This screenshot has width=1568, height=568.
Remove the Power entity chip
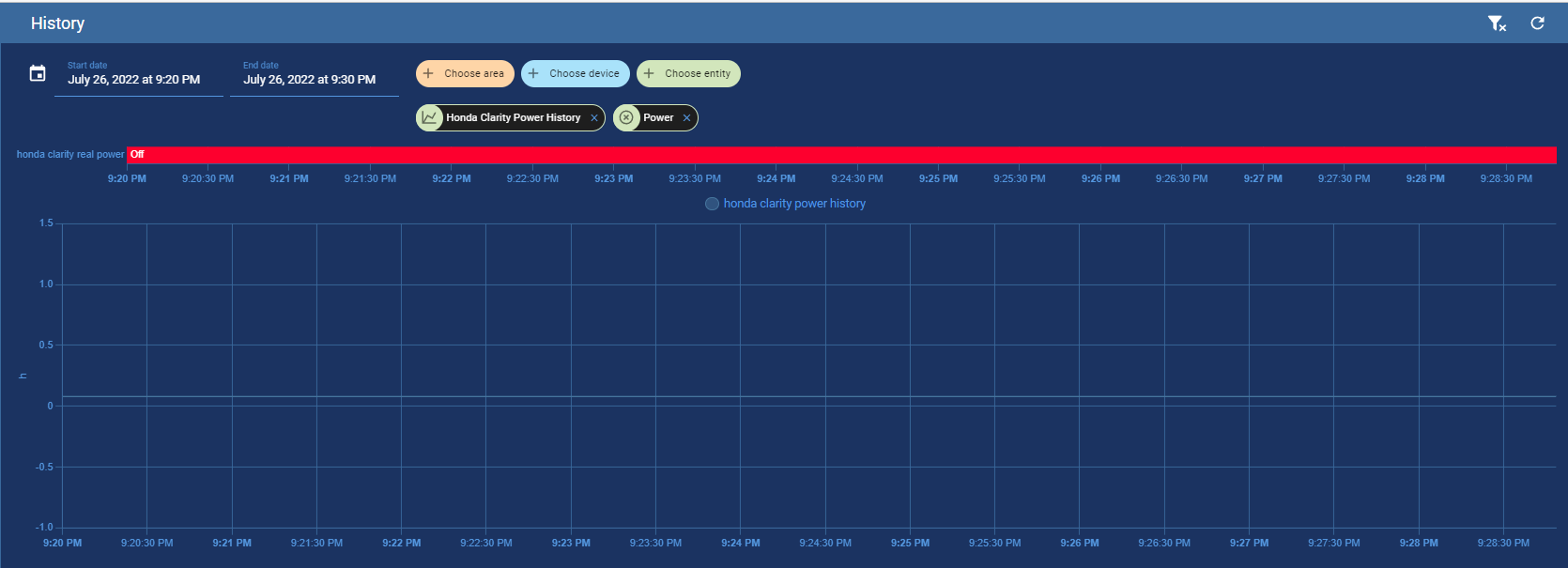click(686, 118)
